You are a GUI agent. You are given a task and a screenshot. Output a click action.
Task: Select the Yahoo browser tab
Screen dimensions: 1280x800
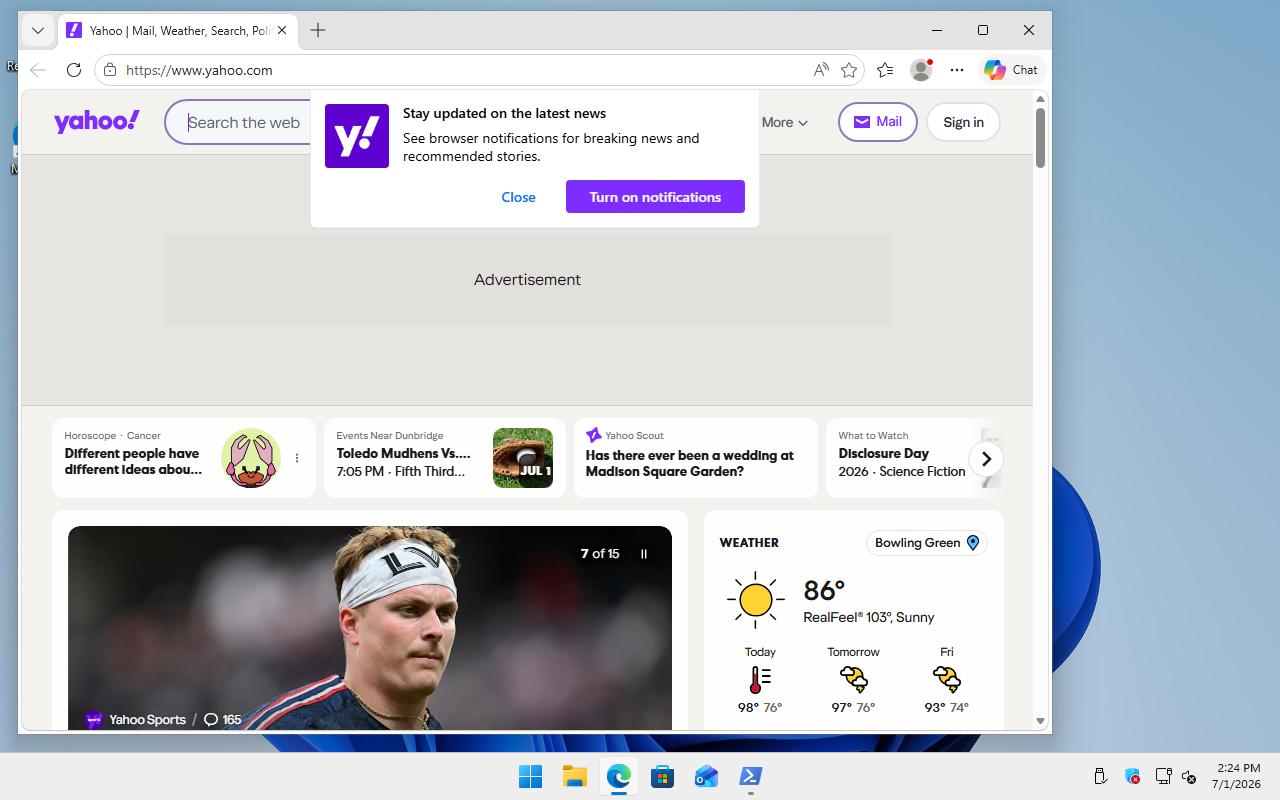[177, 30]
